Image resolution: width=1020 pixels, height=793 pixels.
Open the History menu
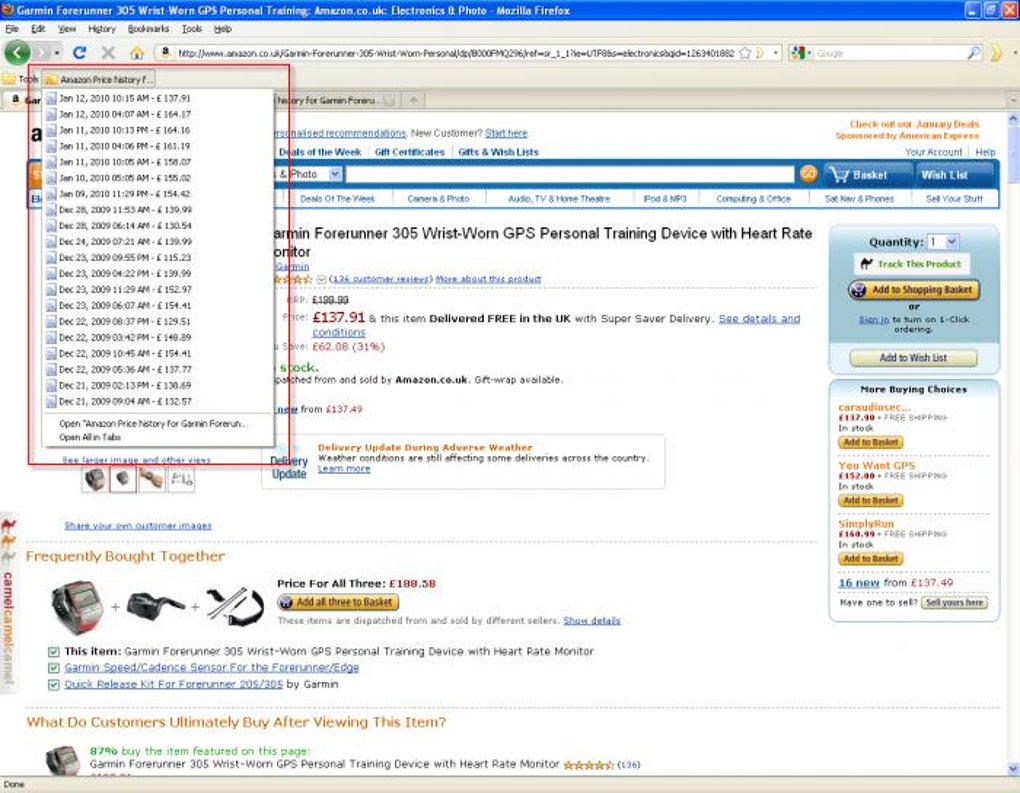(101, 29)
